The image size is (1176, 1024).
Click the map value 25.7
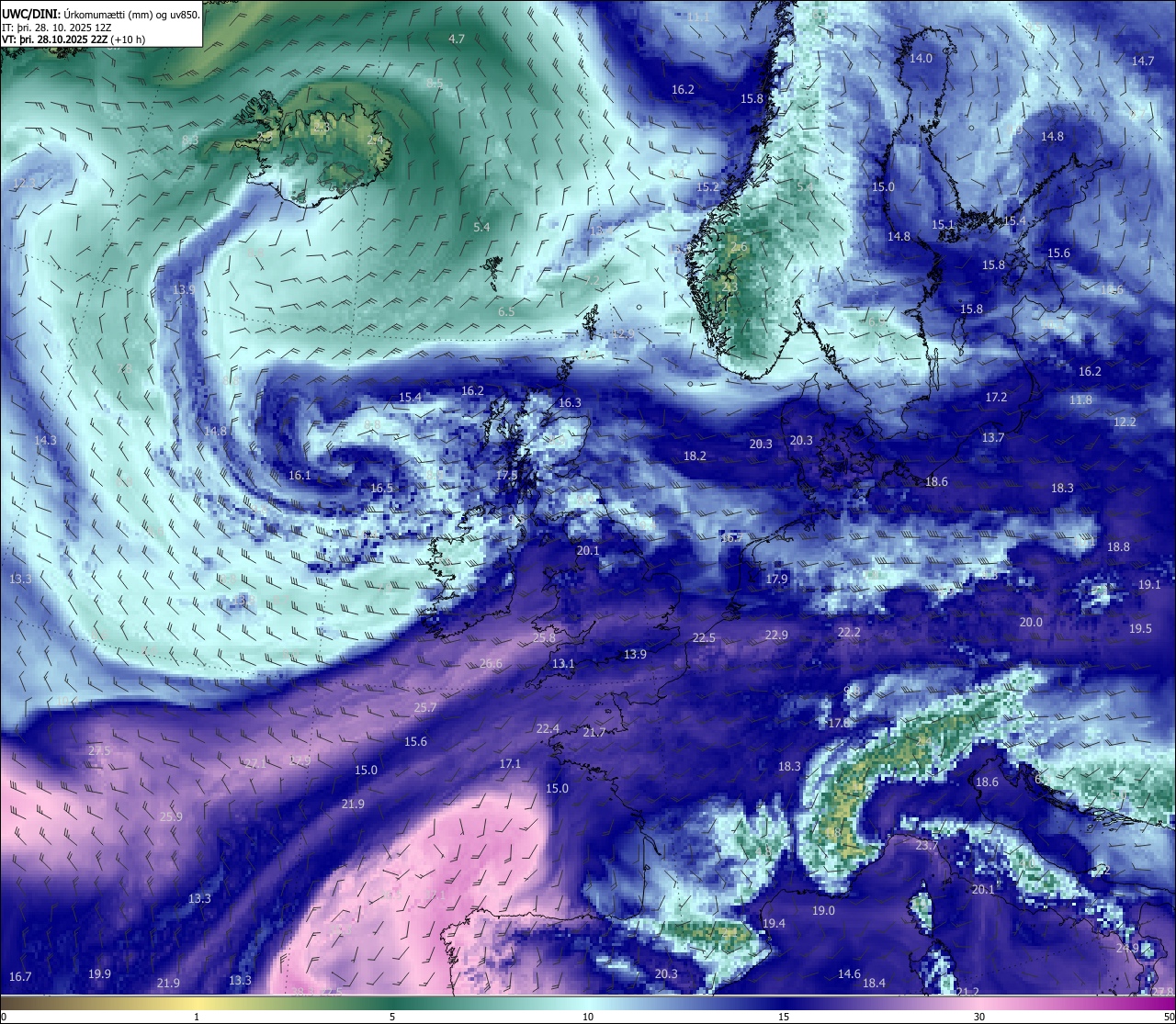[x=424, y=707]
